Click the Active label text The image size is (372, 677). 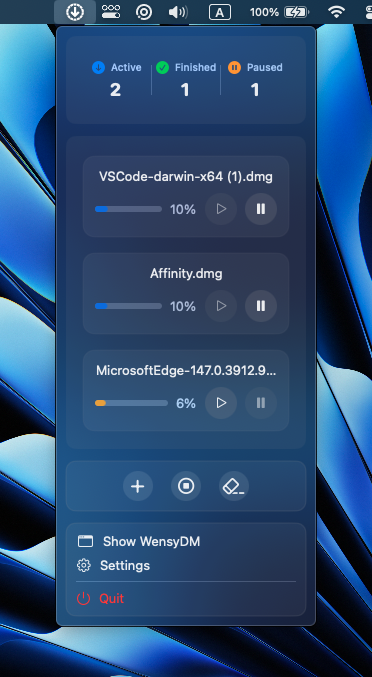(126, 67)
